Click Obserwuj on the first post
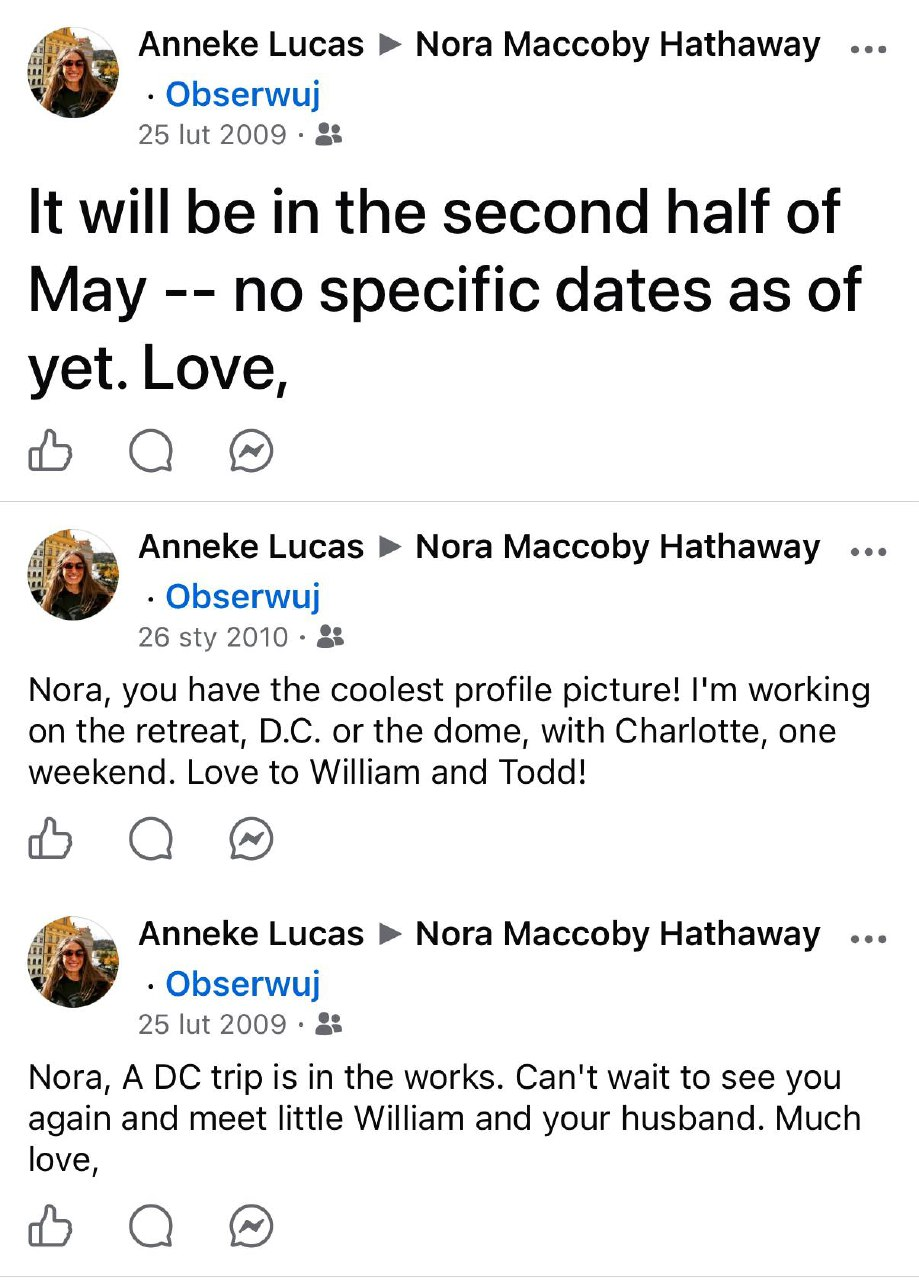Viewport: 919px width, 1280px height. (242, 94)
